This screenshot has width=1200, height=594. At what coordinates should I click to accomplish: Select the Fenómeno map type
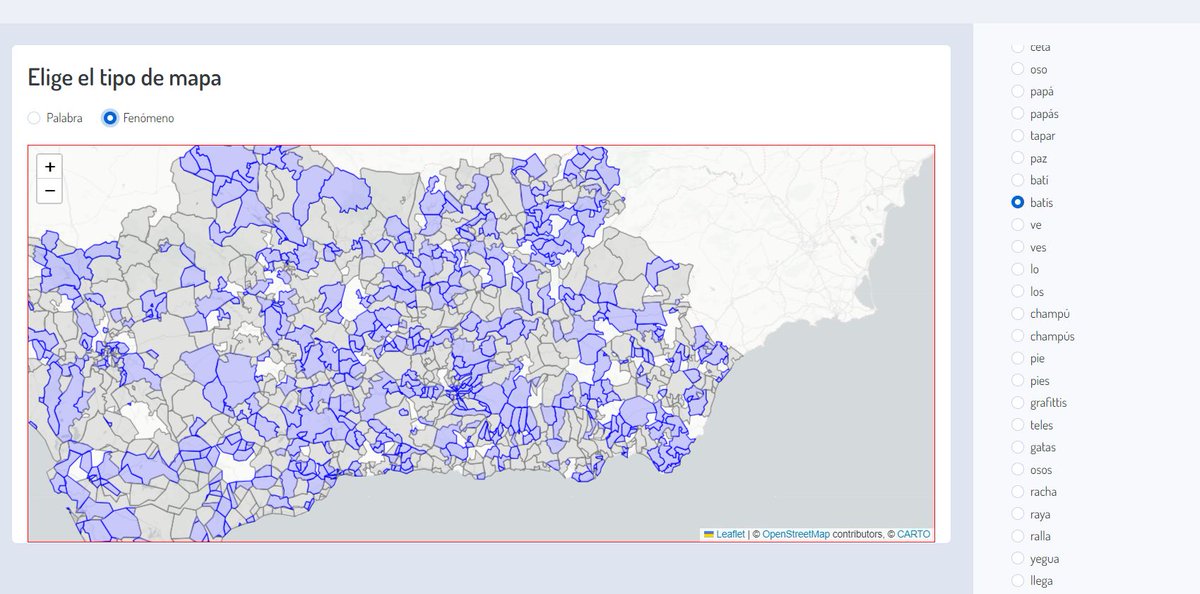tap(109, 117)
